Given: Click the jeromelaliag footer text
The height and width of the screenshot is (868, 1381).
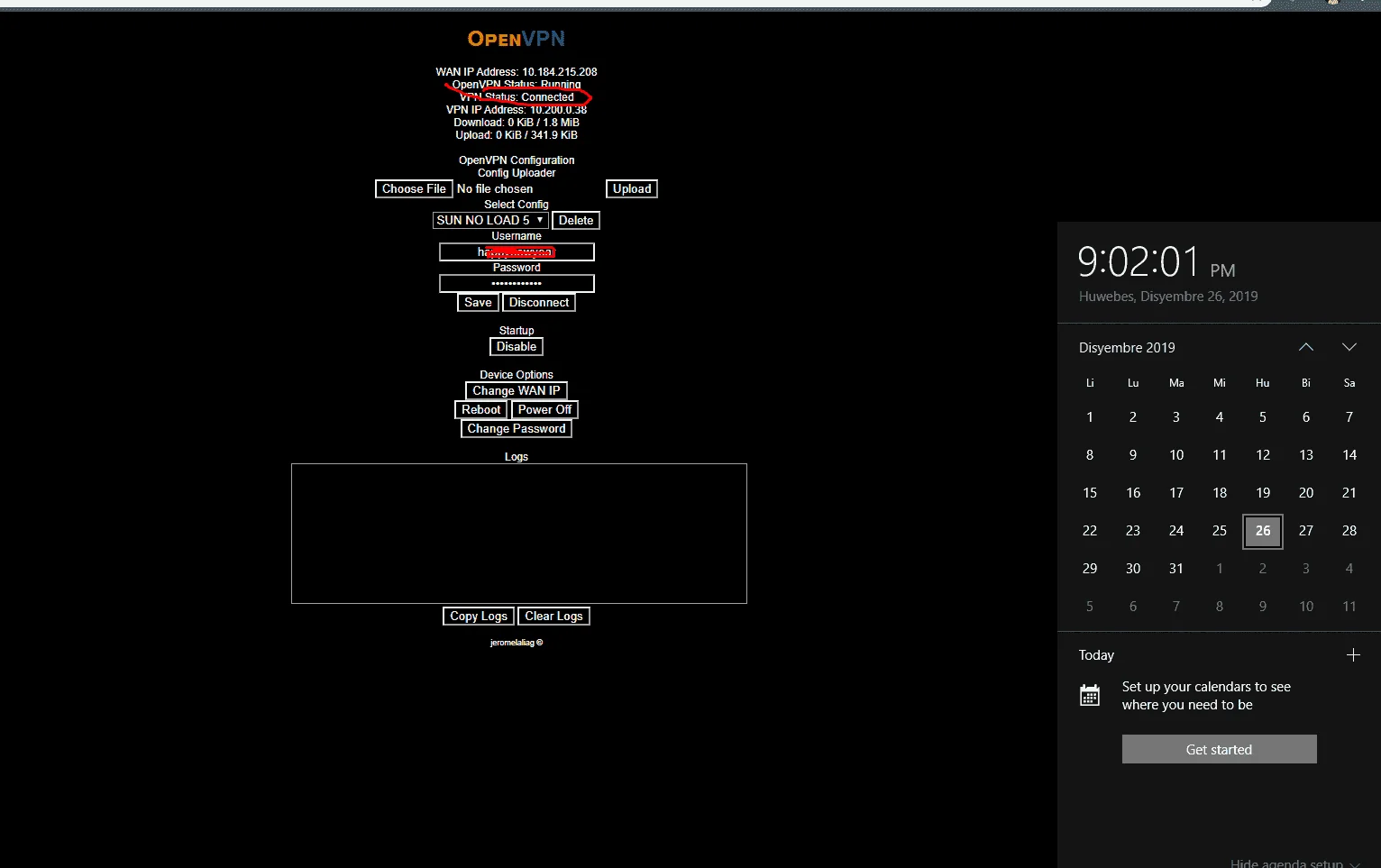Looking at the screenshot, I should [x=517, y=643].
